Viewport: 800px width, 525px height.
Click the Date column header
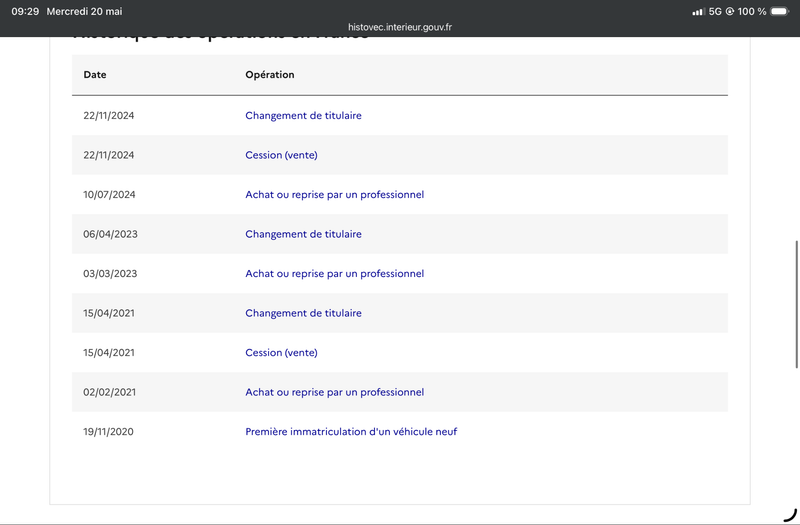click(x=95, y=74)
